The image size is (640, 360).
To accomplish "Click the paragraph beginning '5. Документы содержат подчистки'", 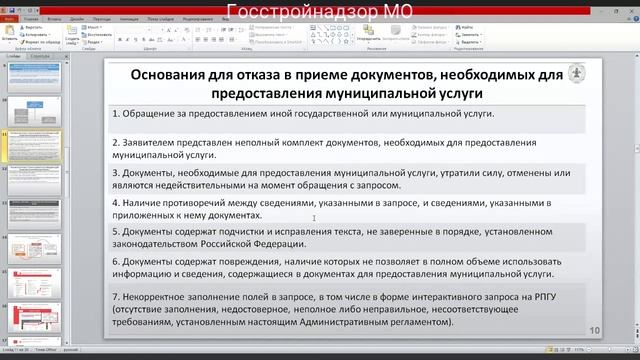I will point(332,238).
